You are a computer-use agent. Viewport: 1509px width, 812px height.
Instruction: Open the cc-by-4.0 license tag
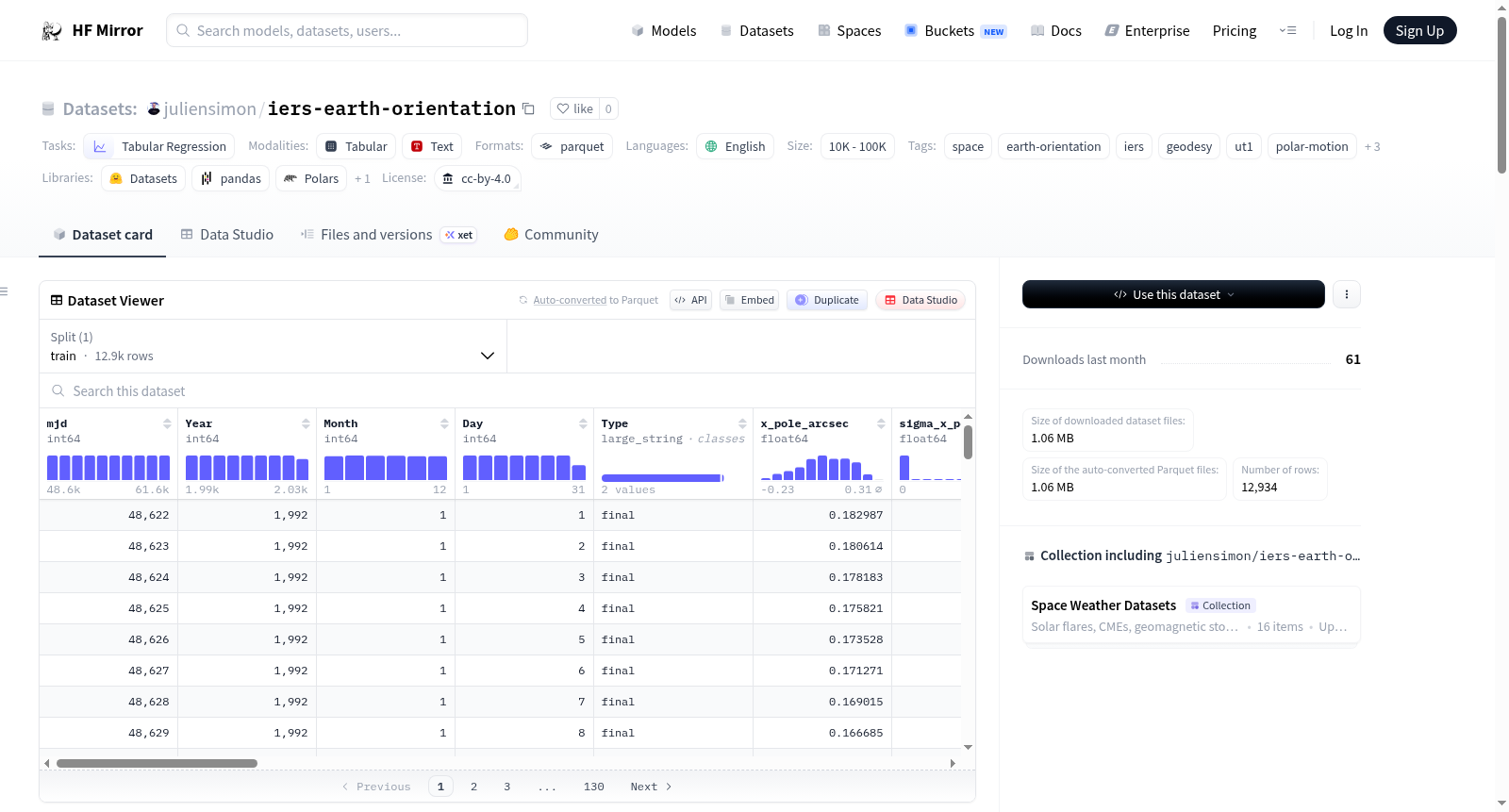[x=477, y=178]
